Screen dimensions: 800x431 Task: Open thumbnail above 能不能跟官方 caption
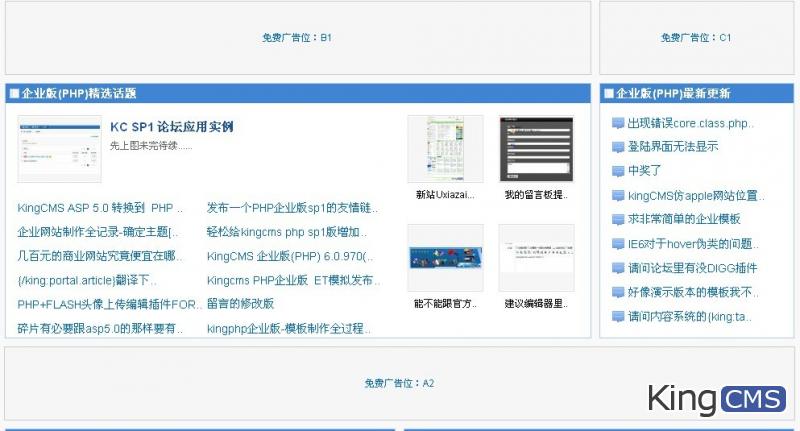click(445, 258)
